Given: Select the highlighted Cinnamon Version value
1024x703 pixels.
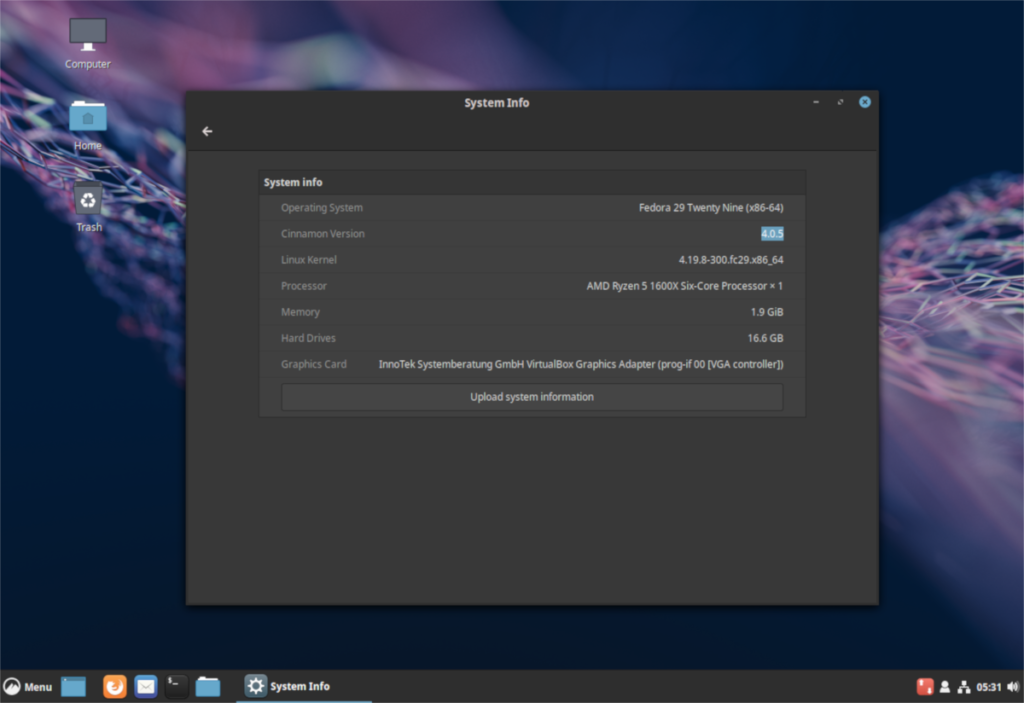Looking at the screenshot, I should [771, 233].
